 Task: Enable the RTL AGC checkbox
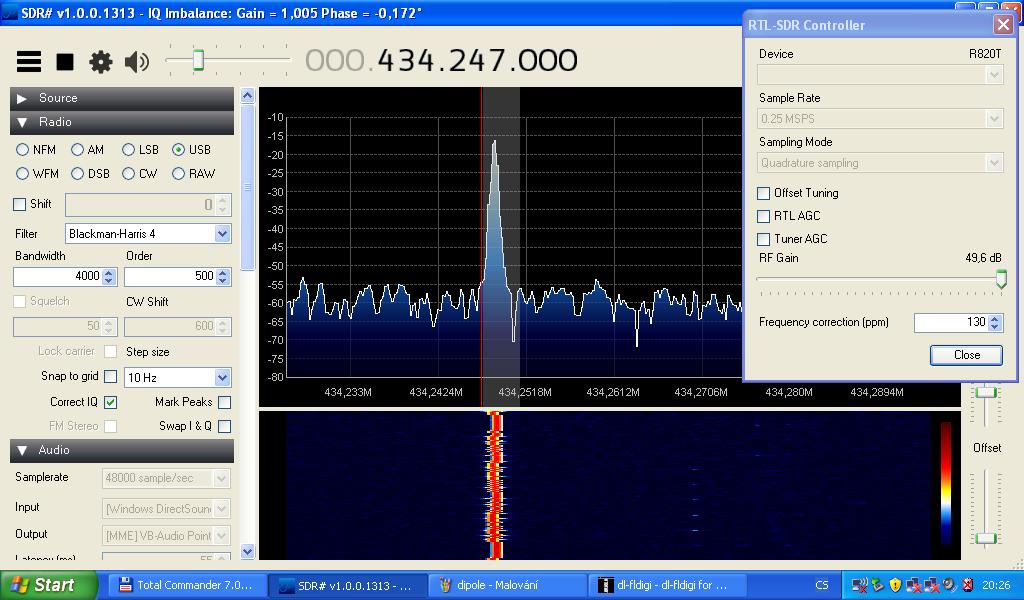(x=763, y=216)
